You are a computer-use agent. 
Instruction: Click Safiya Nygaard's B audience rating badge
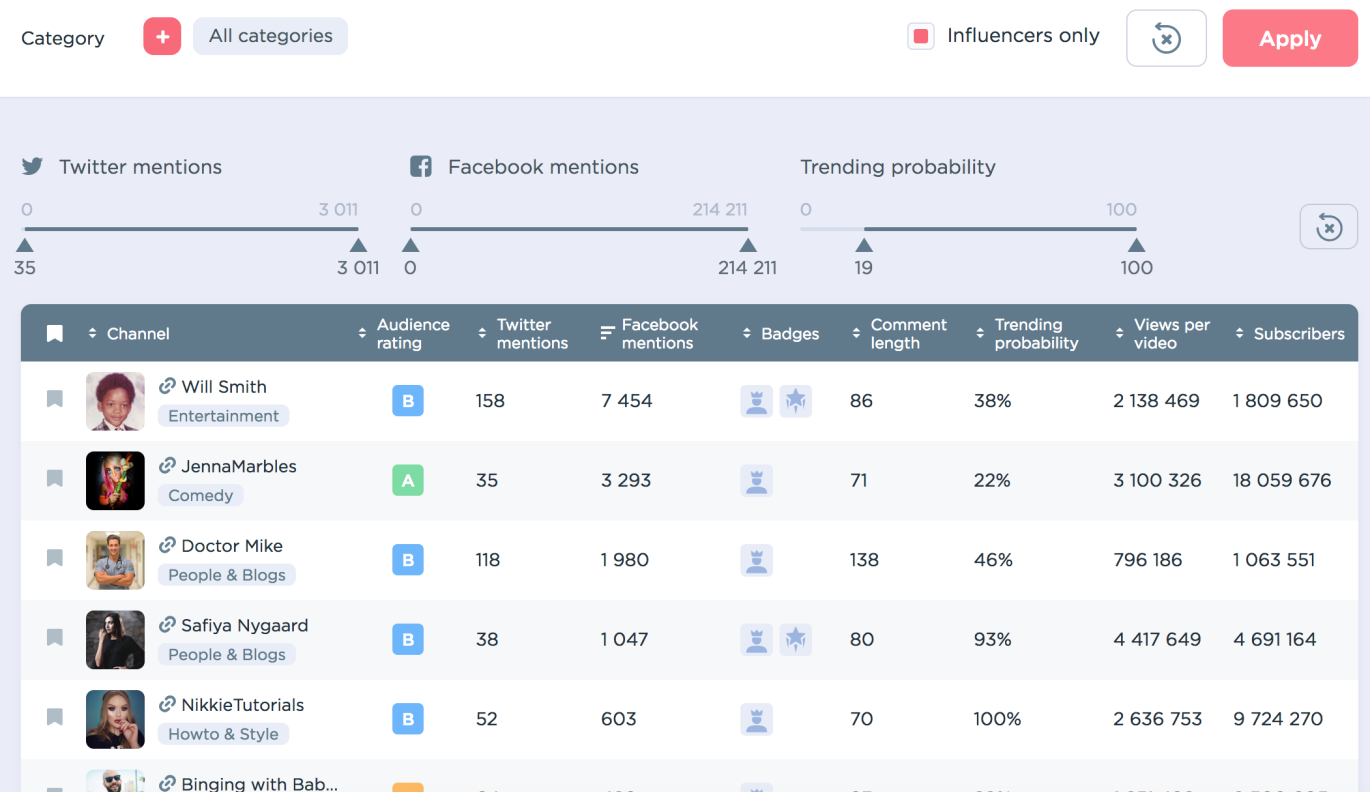tap(408, 639)
